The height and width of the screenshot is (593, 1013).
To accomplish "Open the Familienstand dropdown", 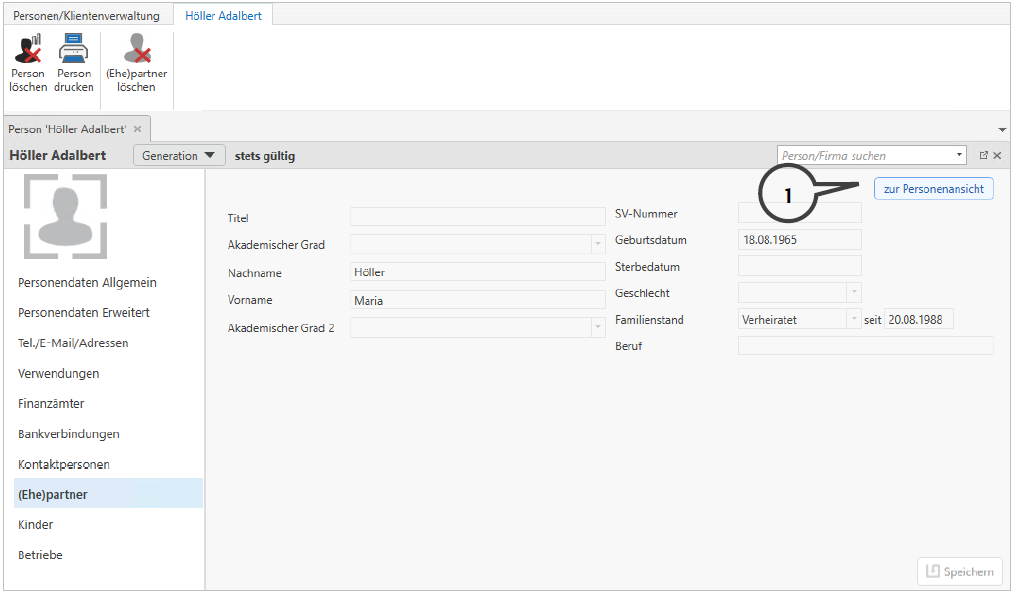I will [x=853, y=319].
